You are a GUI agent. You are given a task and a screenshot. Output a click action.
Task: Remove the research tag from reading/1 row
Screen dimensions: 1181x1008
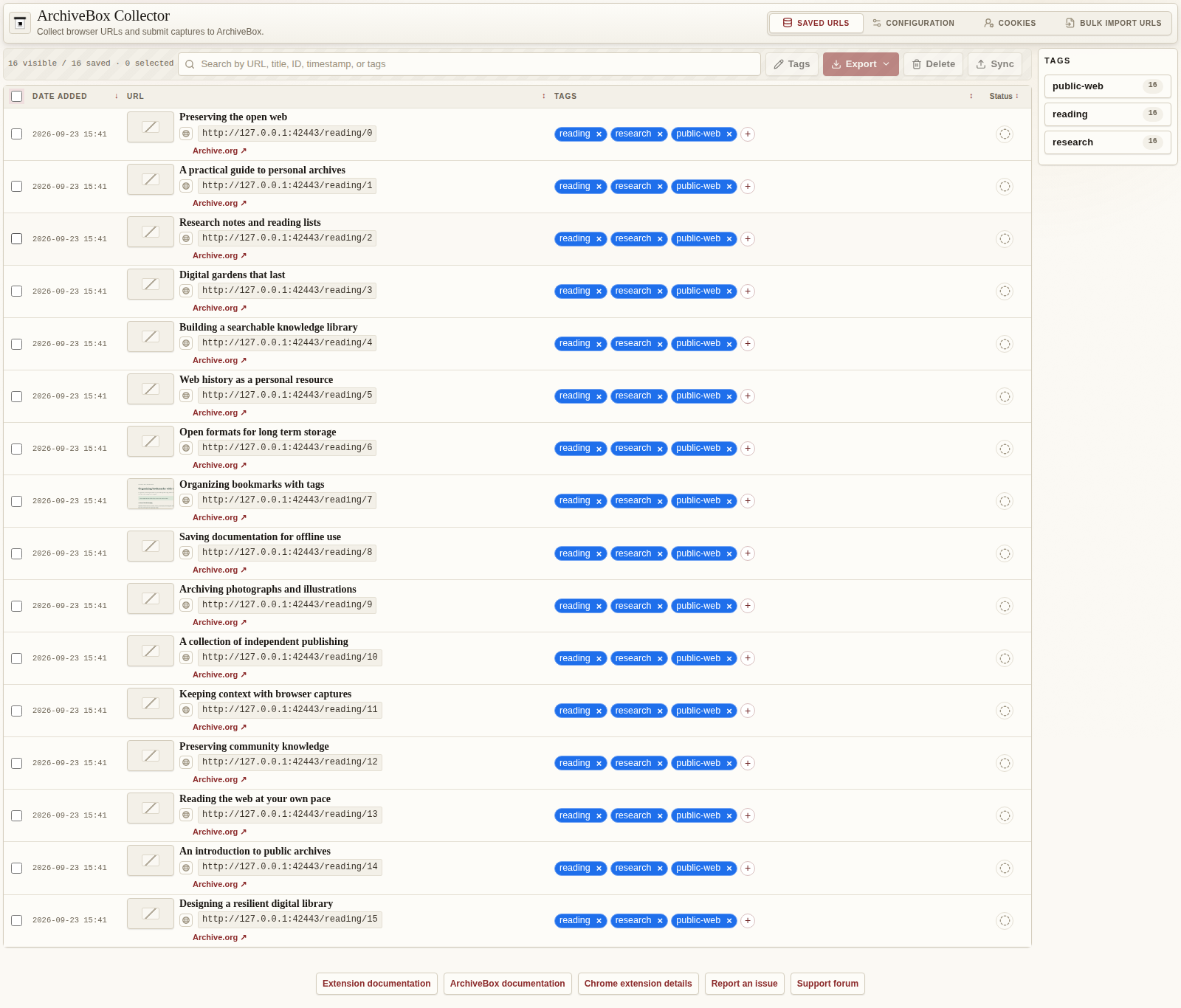coord(660,187)
